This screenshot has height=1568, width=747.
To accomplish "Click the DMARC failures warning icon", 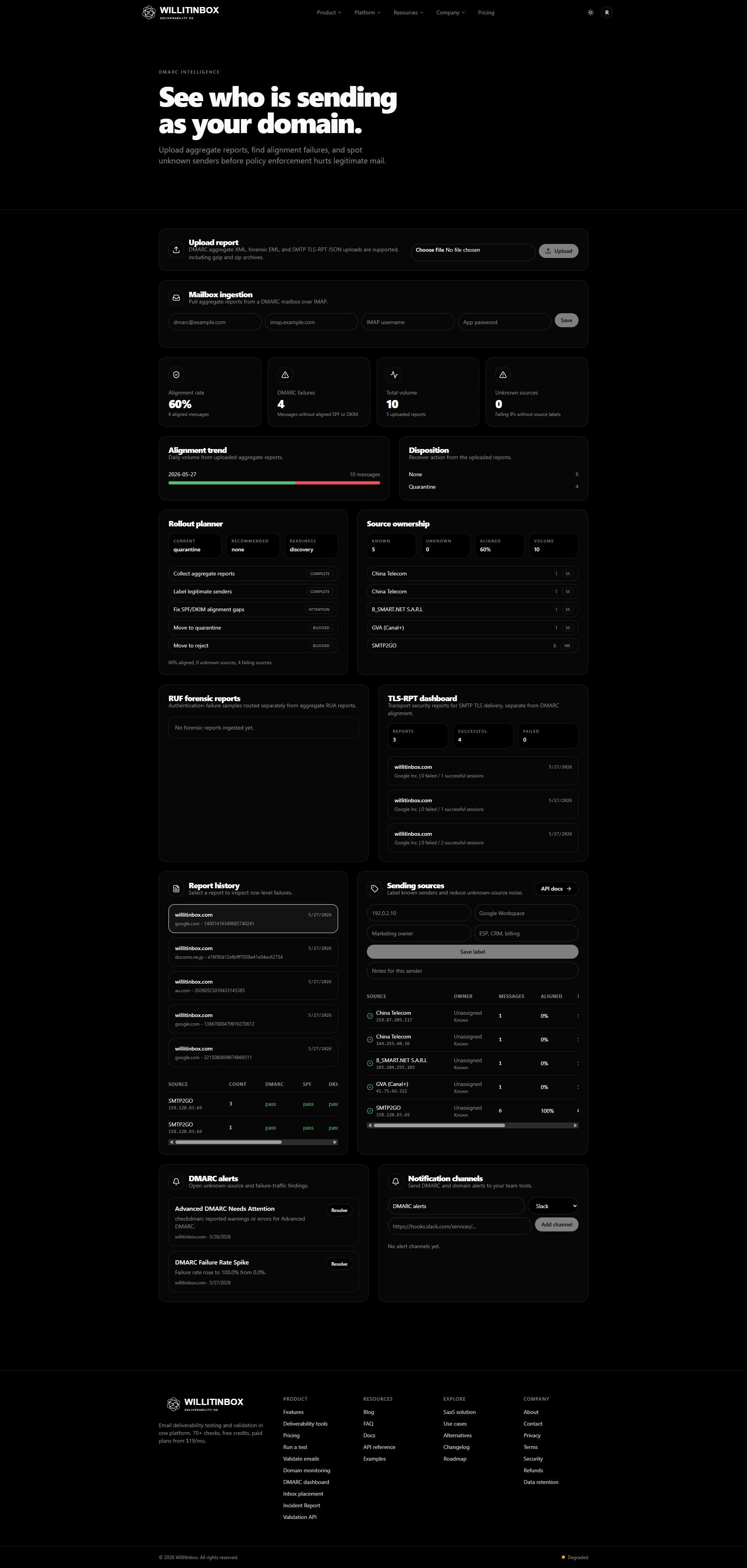I will (285, 374).
